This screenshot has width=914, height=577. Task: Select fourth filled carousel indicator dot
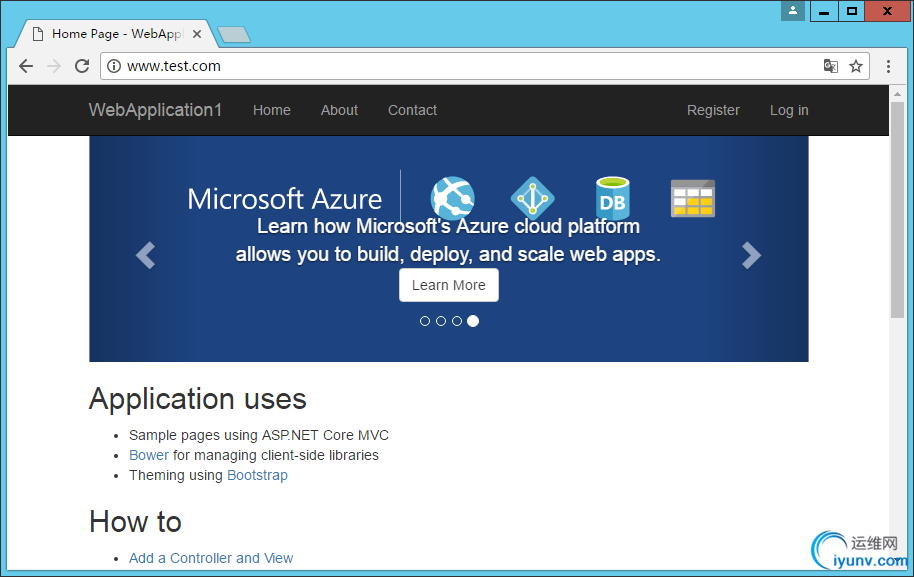click(473, 321)
